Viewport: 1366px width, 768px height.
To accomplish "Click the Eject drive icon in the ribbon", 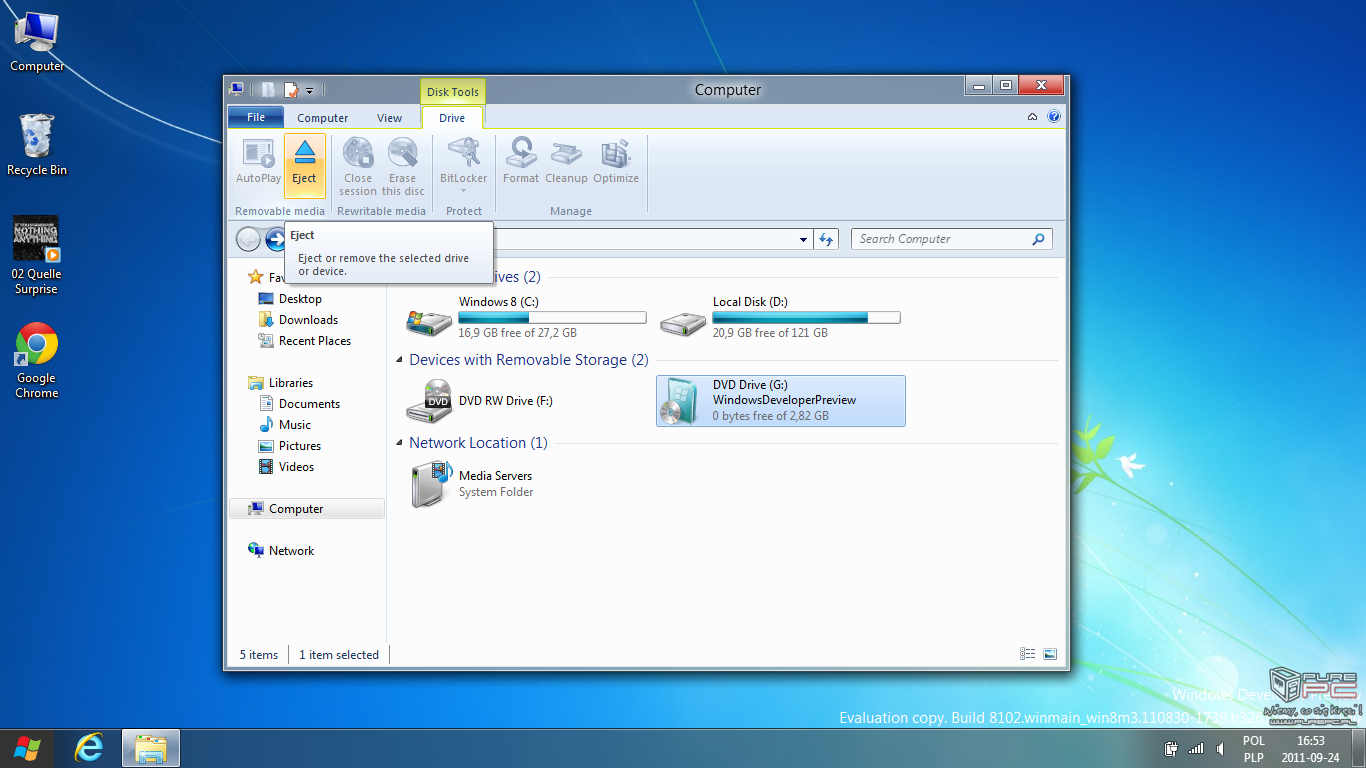I will [304, 154].
